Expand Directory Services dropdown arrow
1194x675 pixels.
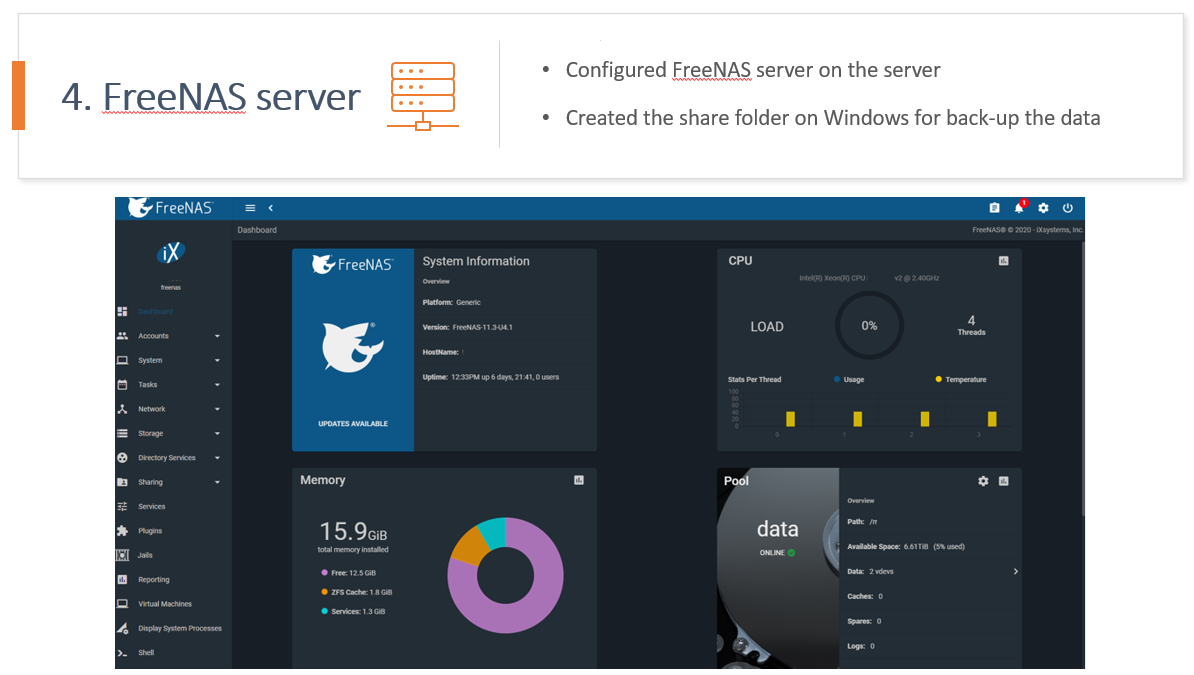point(217,458)
